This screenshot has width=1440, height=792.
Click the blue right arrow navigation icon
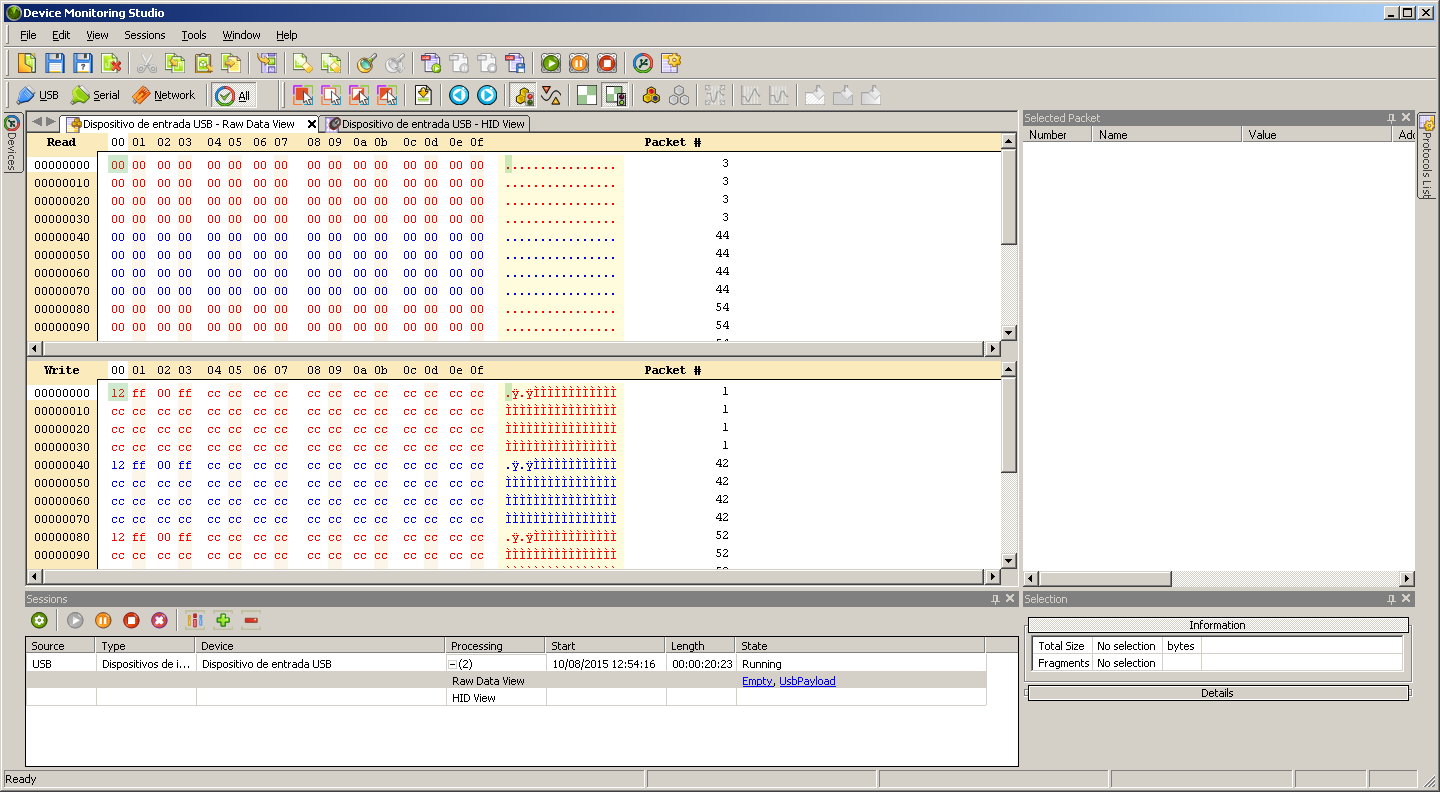487,95
